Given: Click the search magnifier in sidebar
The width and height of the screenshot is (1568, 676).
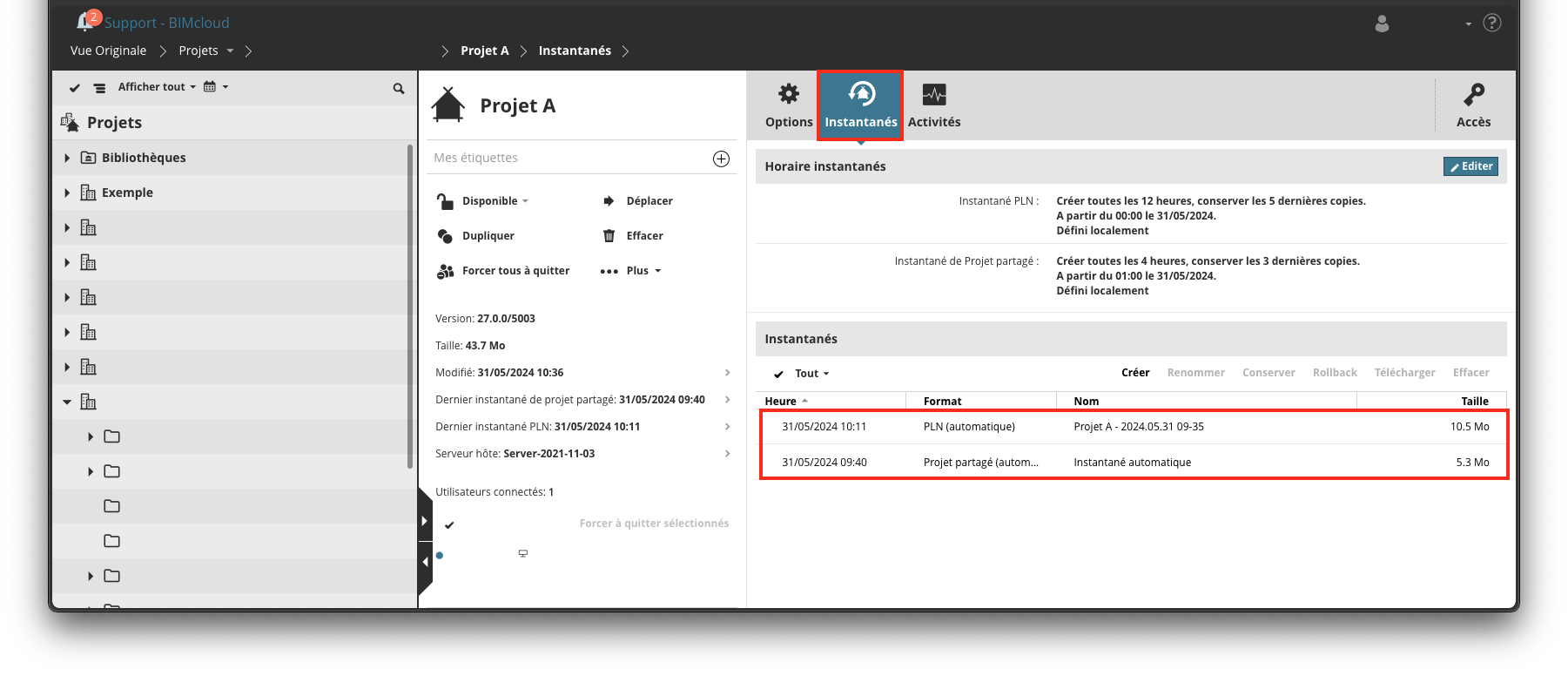Looking at the screenshot, I should pyautogui.click(x=399, y=88).
